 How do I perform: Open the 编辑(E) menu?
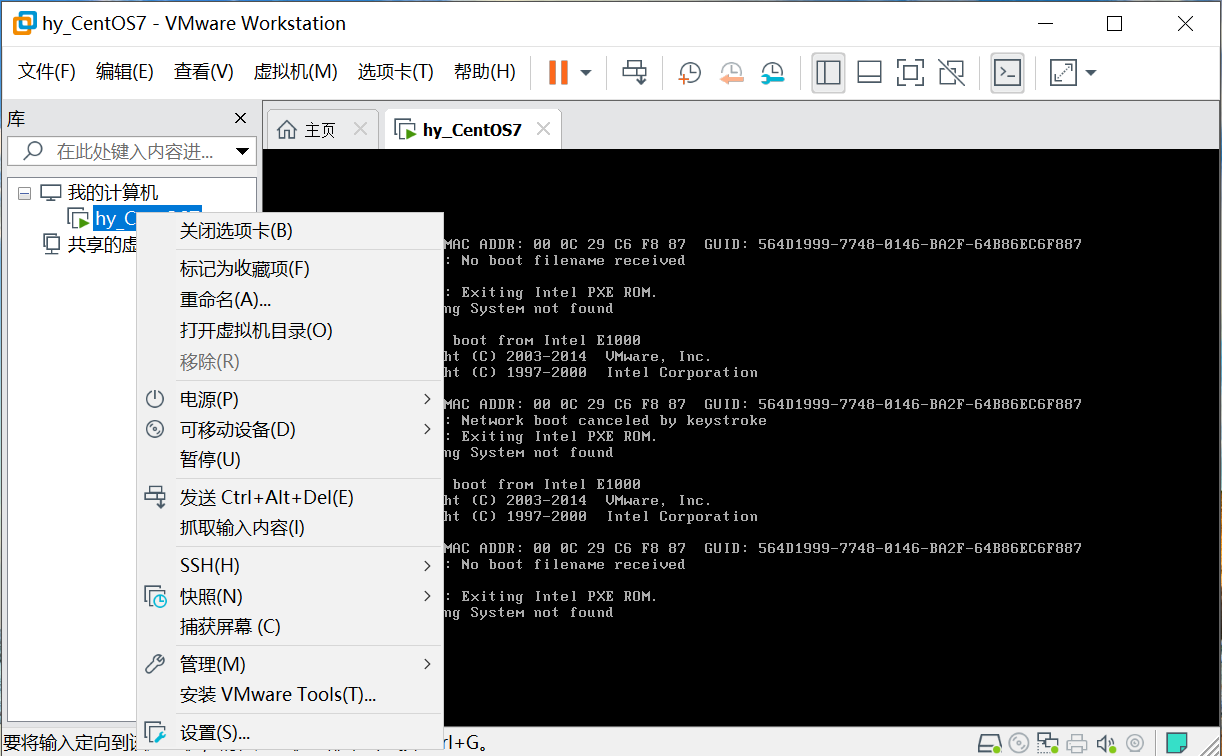[x=125, y=72]
